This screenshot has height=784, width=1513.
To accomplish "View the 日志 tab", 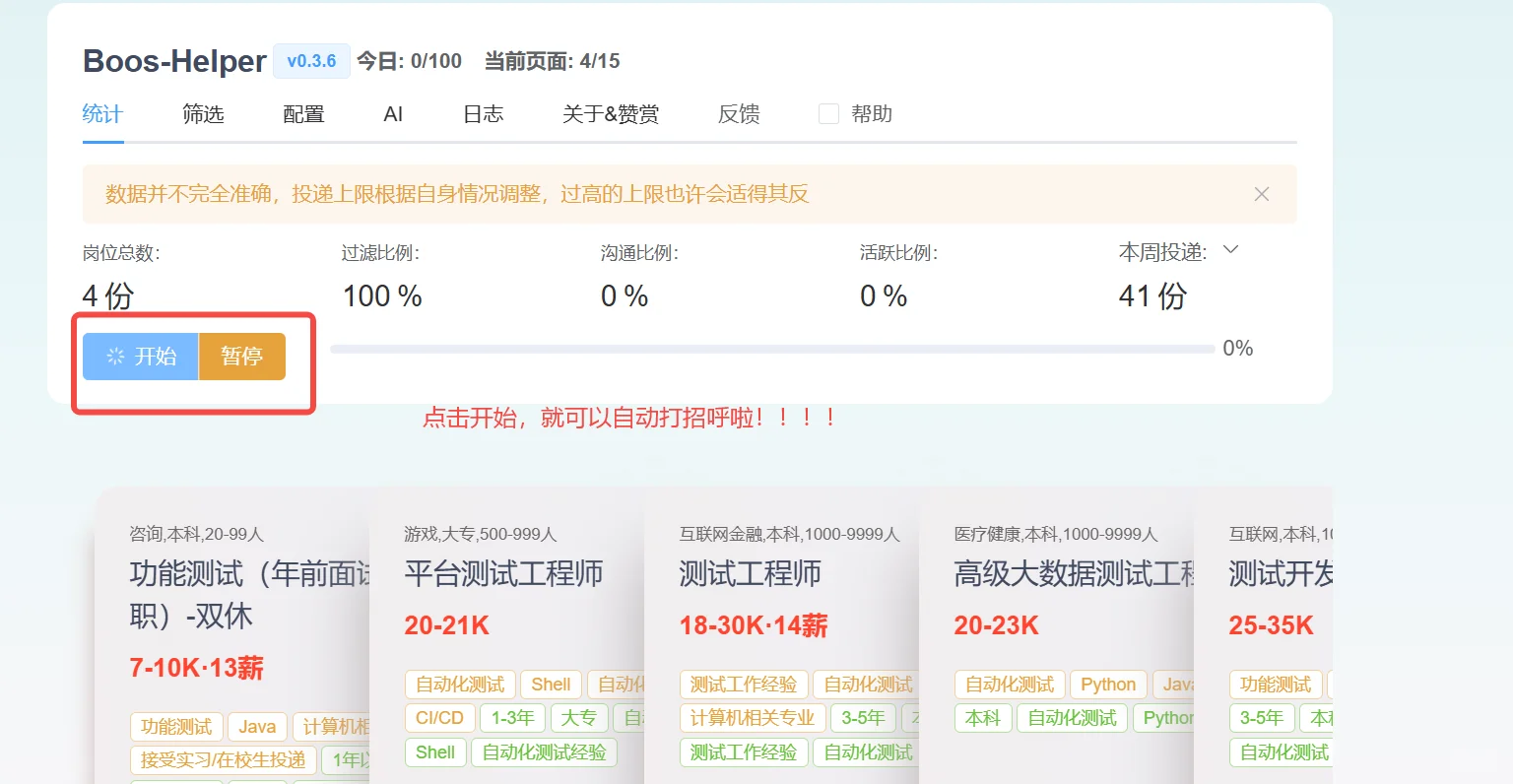I will (483, 113).
